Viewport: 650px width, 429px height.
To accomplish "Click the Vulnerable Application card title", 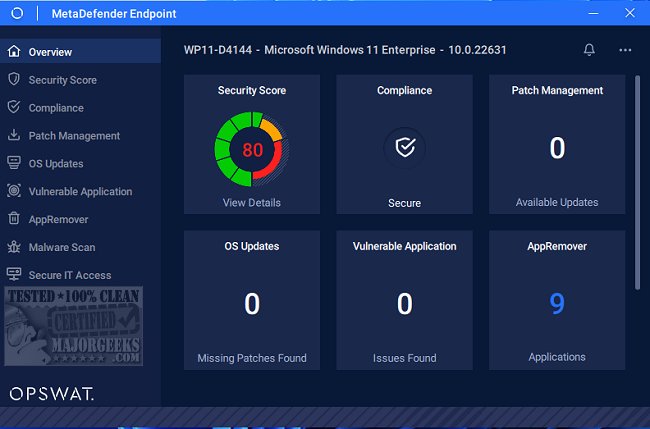I will pyautogui.click(x=405, y=246).
